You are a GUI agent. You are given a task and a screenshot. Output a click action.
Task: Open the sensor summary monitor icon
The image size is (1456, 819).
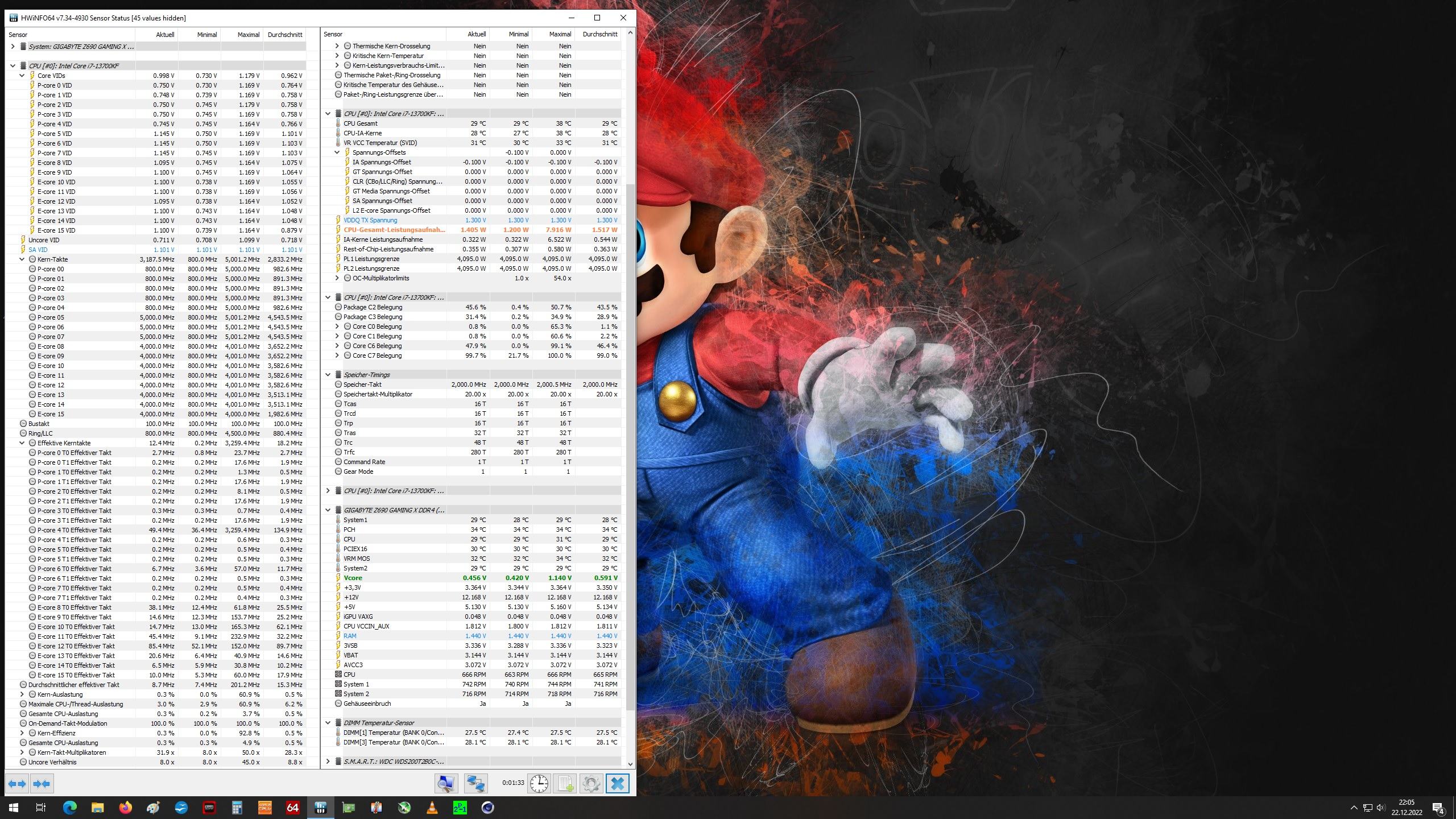click(446, 784)
